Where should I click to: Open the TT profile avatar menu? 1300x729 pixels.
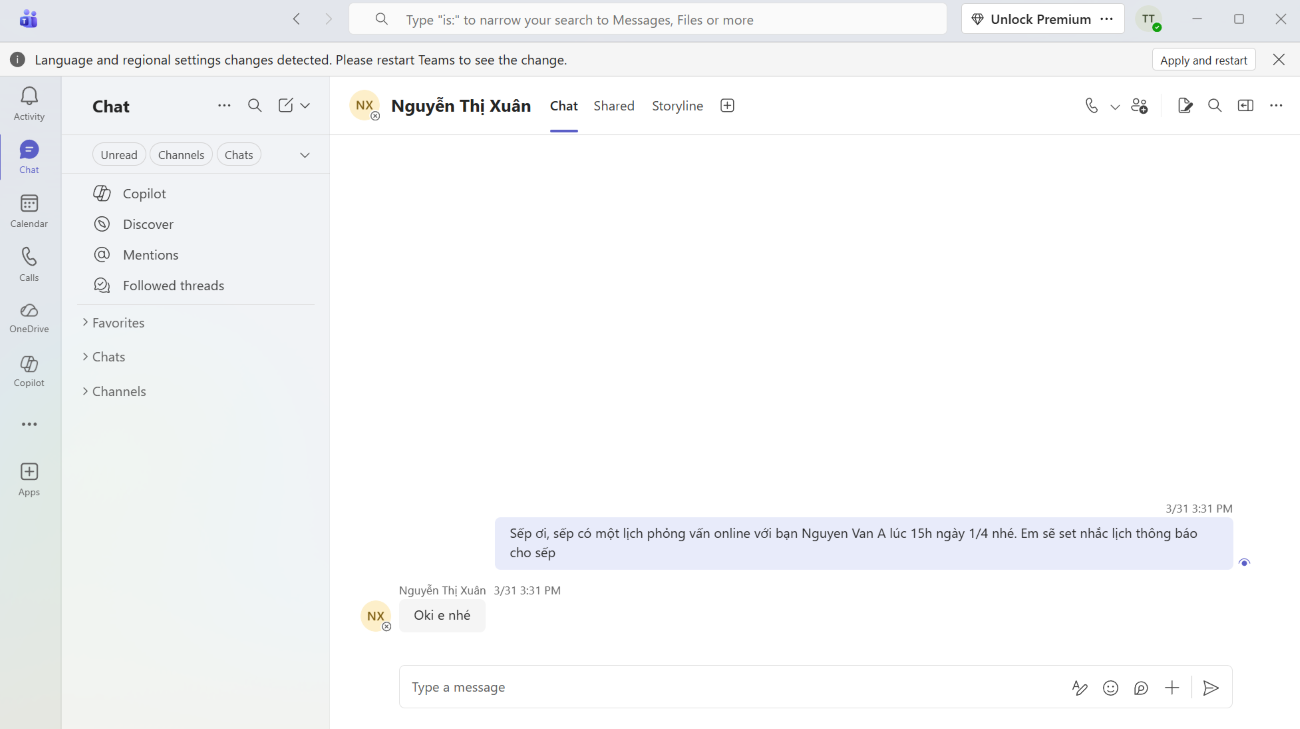pyautogui.click(x=1149, y=19)
